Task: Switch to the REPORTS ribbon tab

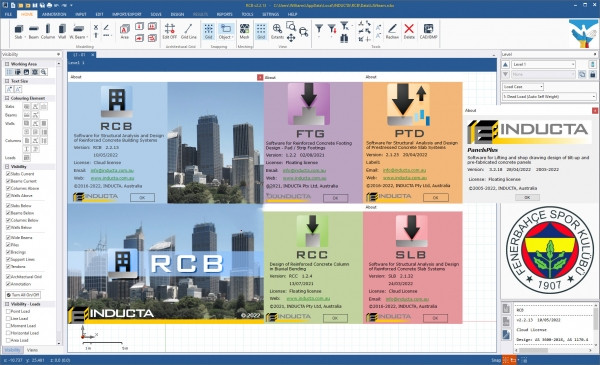Action: pos(225,14)
